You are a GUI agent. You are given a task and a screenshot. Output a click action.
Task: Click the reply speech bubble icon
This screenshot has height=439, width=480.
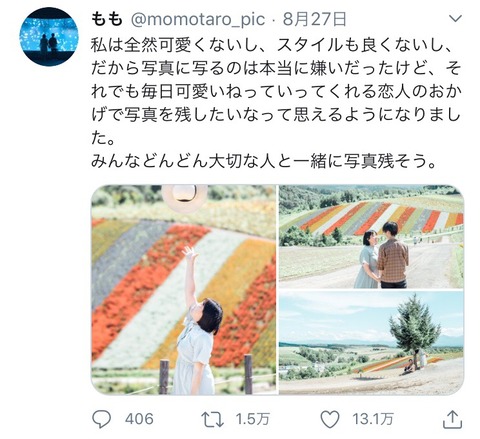pos(101,419)
